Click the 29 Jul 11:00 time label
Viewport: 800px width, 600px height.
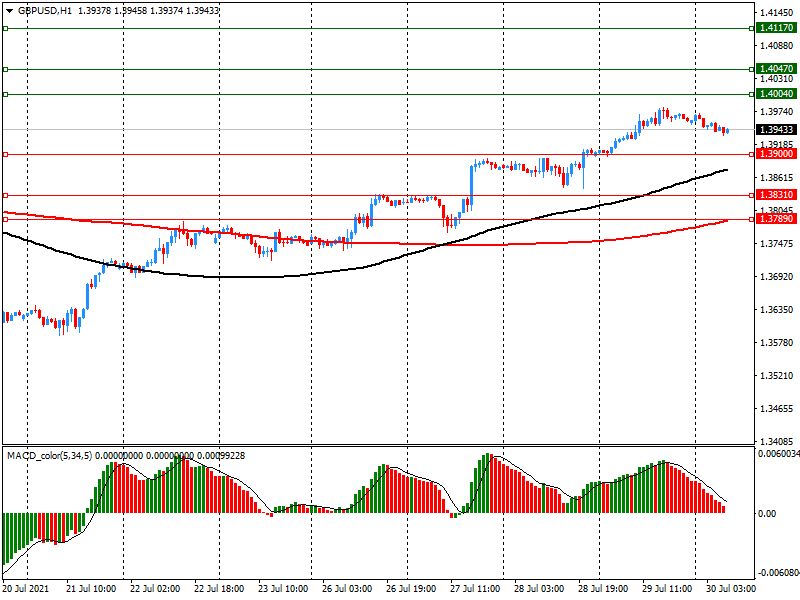[667, 588]
